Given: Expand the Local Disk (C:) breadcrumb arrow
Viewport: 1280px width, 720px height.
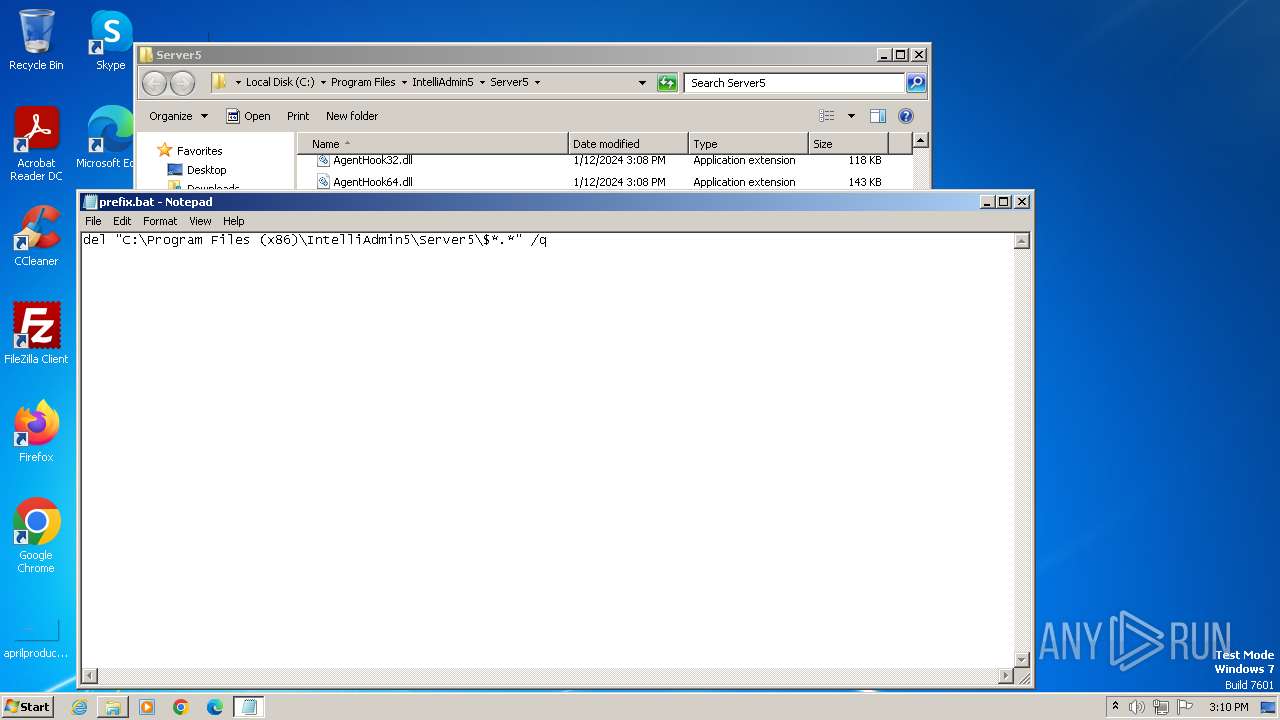Looking at the screenshot, I should [x=324, y=83].
